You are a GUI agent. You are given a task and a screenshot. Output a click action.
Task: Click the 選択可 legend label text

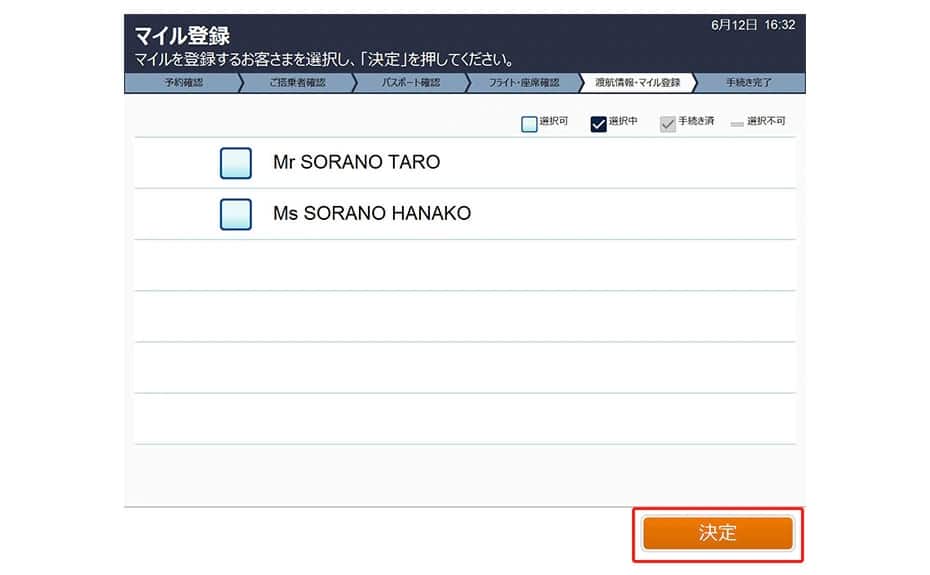point(554,121)
